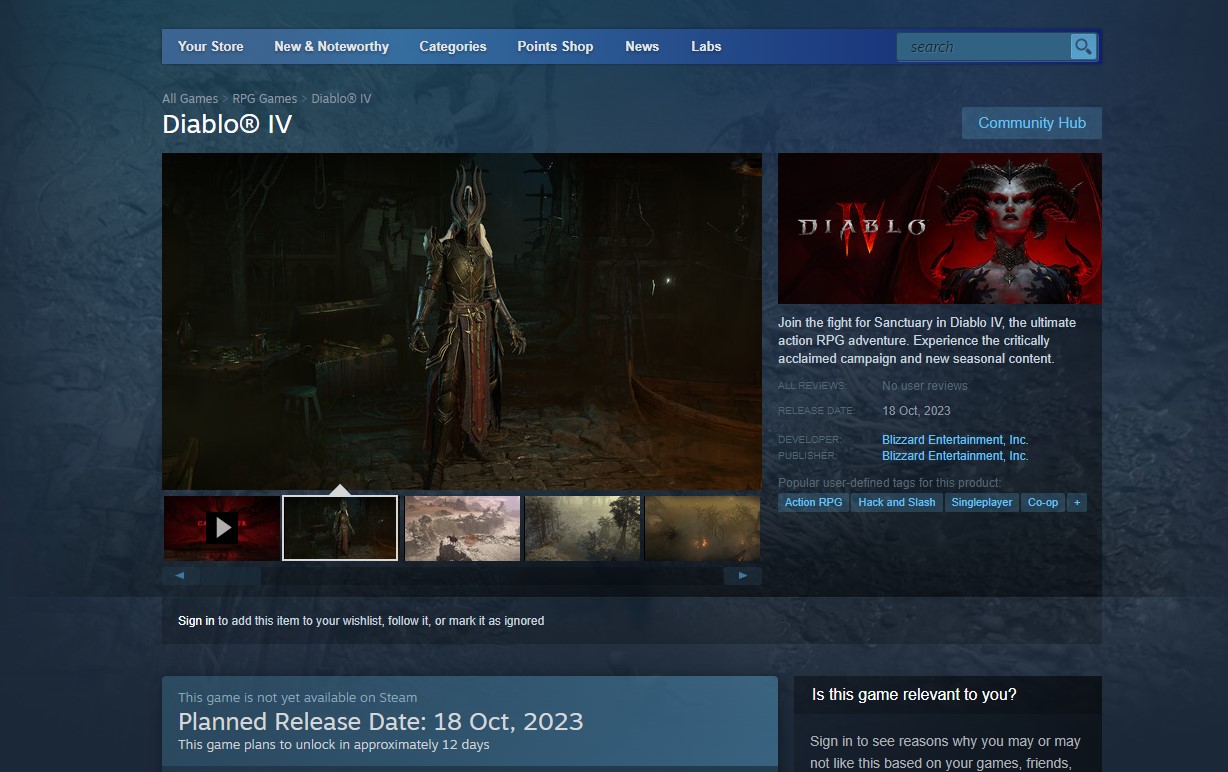Open the Community Hub
1228x772 pixels.
click(x=1031, y=122)
